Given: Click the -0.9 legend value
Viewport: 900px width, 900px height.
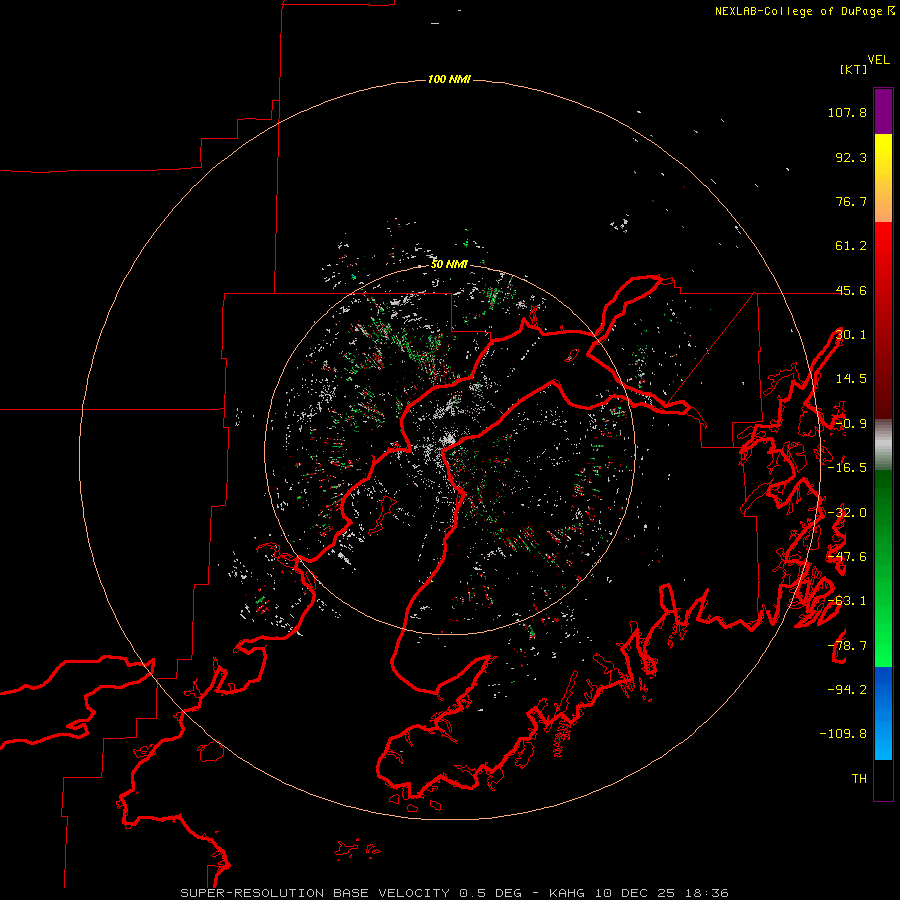Looking at the screenshot, I should click(x=851, y=424).
